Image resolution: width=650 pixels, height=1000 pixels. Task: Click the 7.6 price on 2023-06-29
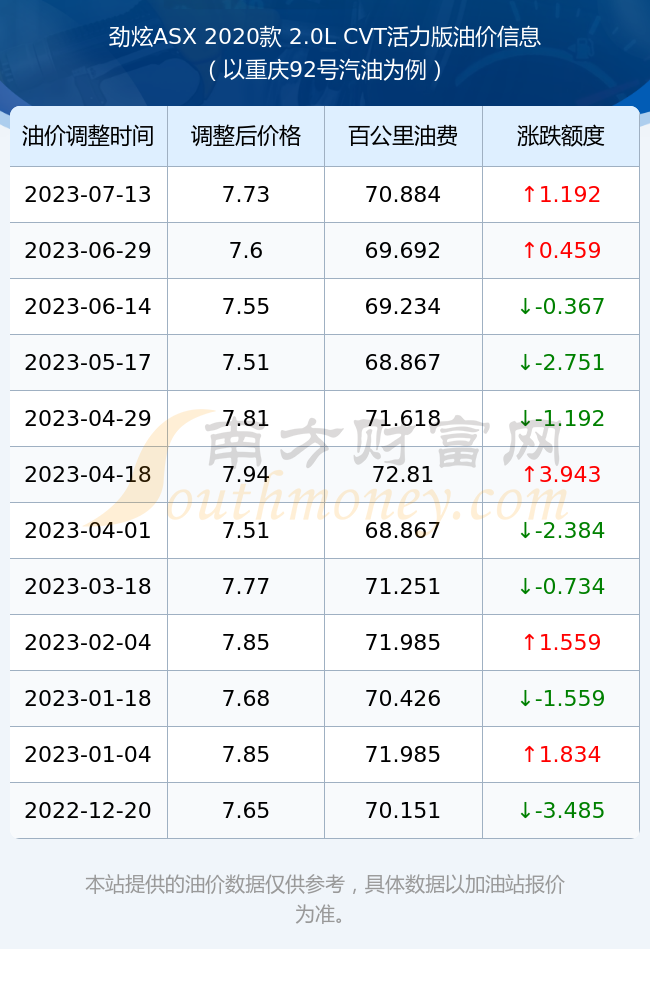pos(246,251)
